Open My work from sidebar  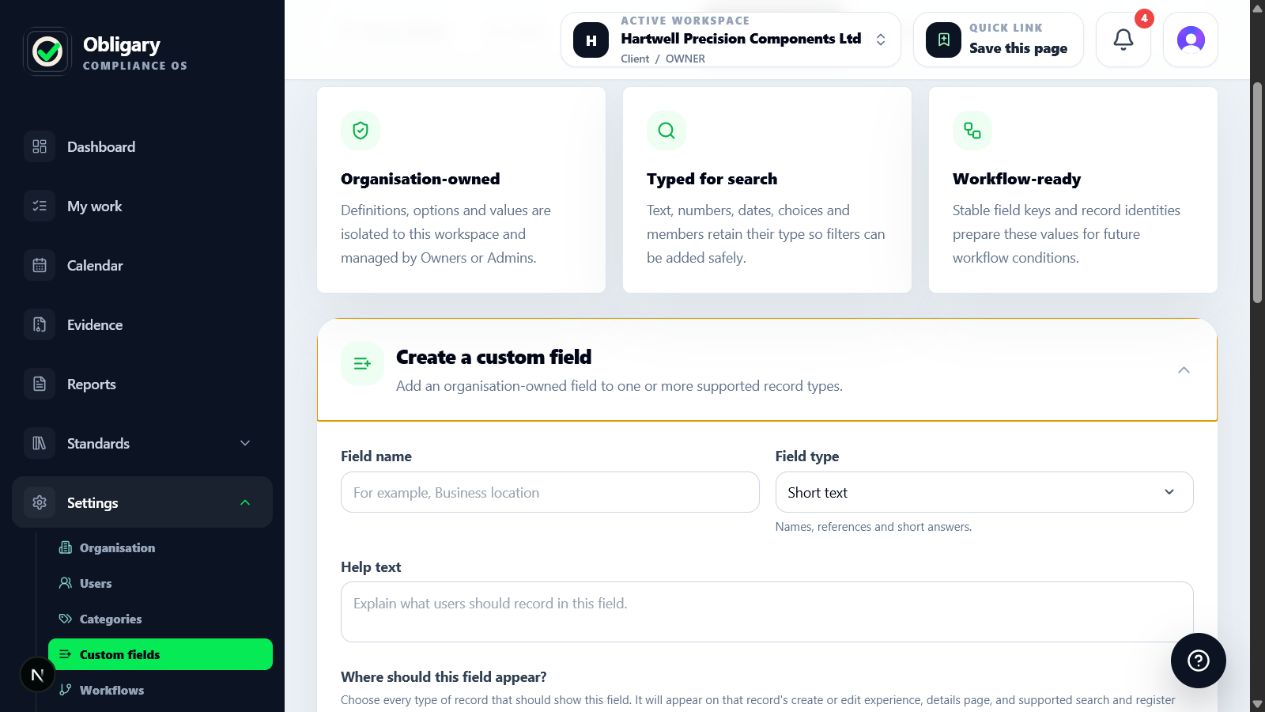click(x=142, y=206)
